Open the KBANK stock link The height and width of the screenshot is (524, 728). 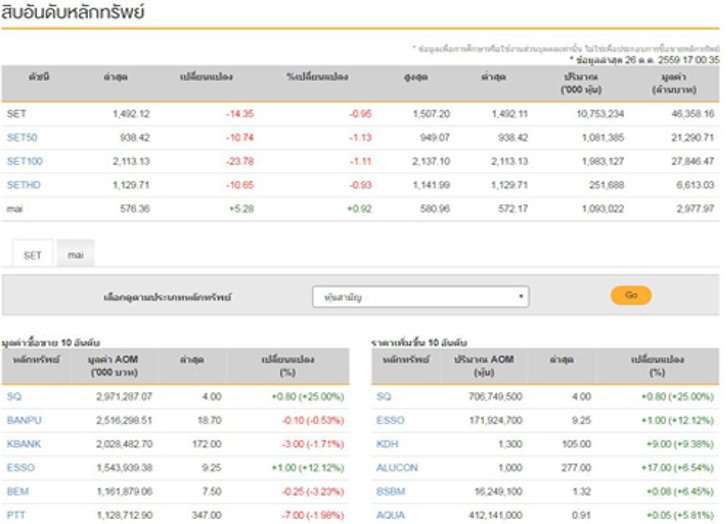click(x=24, y=444)
